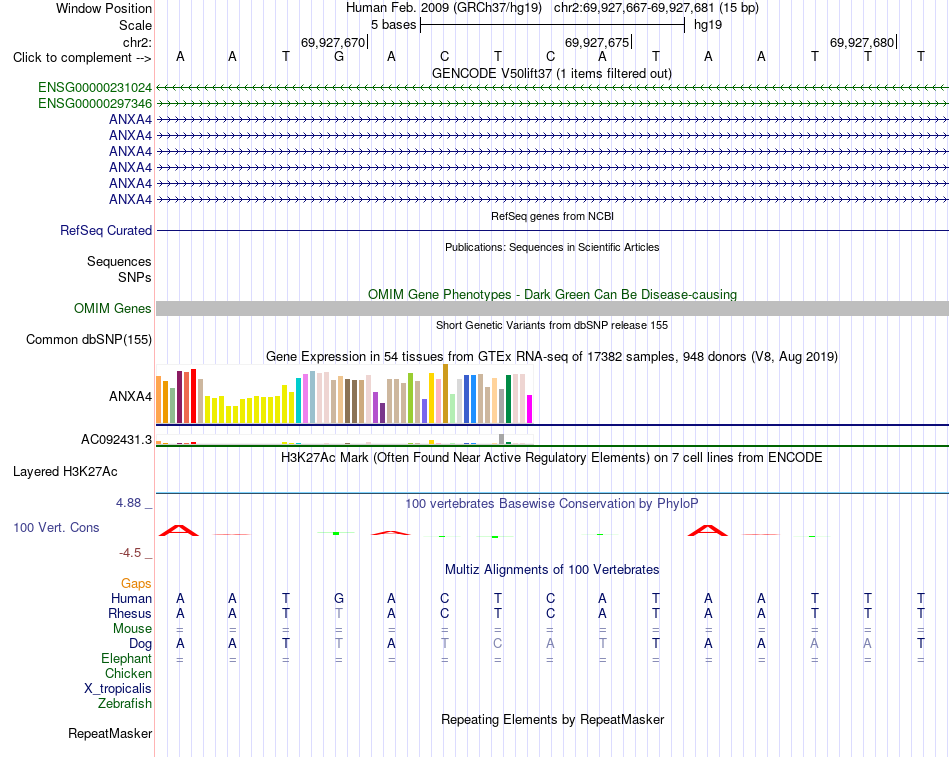Open the Common dbSNP(155) track label
Image resolution: width=950 pixels, height=757 pixels.
(x=89, y=339)
